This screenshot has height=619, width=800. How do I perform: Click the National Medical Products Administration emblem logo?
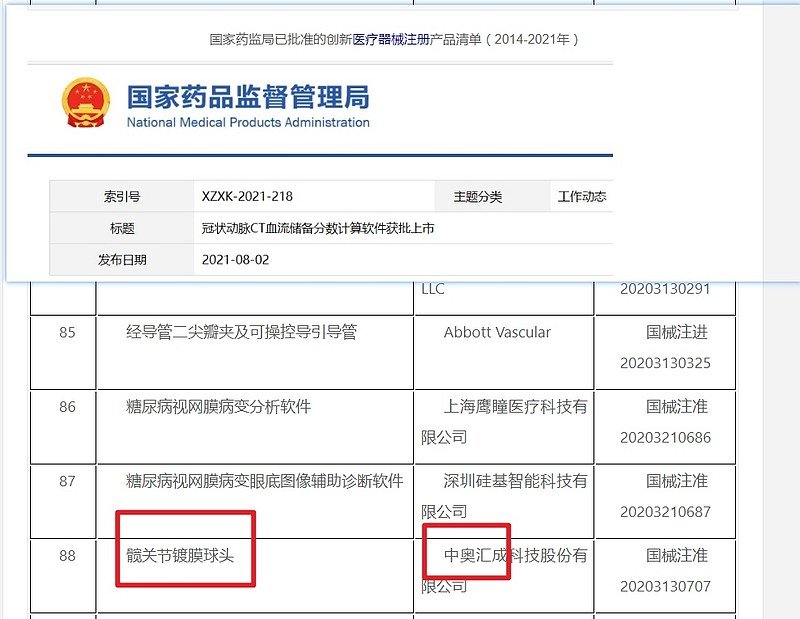pyautogui.click(x=84, y=100)
